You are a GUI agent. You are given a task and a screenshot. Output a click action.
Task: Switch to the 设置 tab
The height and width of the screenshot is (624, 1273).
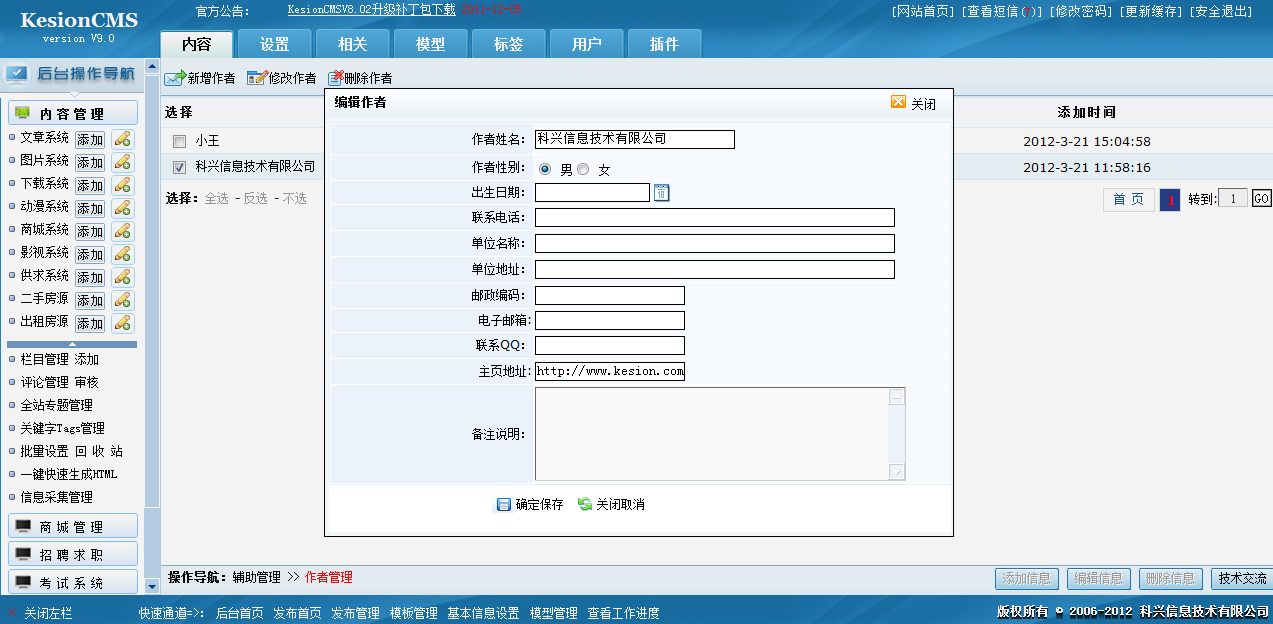[x=274, y=44]
